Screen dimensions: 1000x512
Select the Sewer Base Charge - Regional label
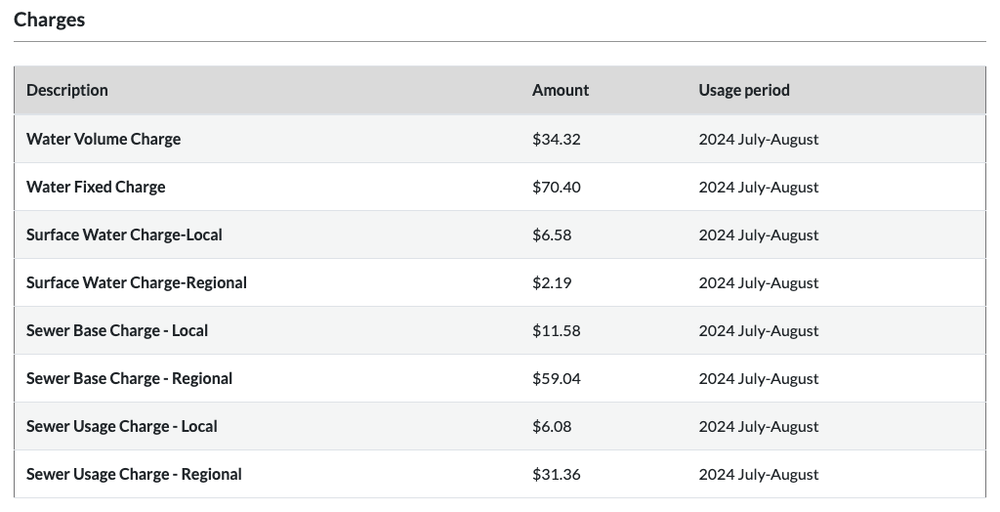(129, 379)
